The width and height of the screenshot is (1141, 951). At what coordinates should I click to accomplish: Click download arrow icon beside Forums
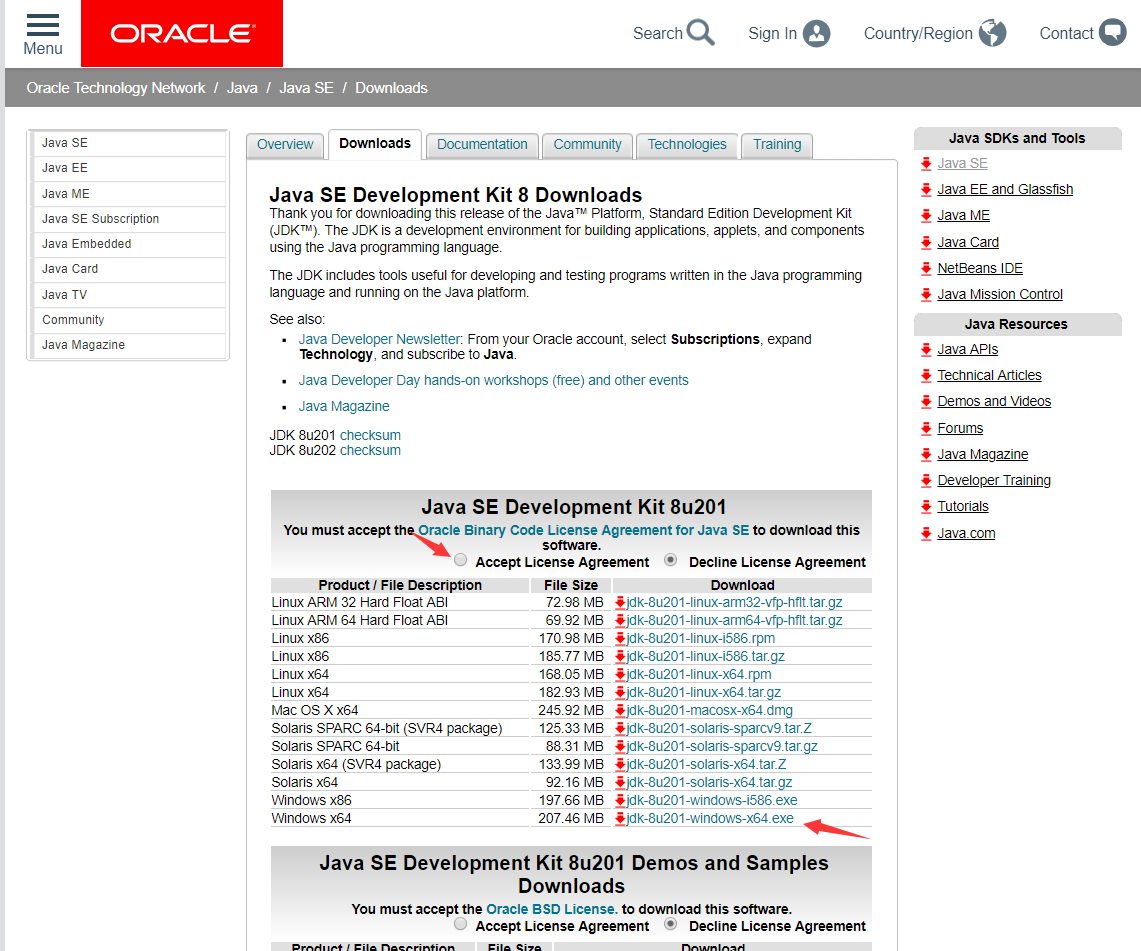pyautogui.click(x=926, y=429)
